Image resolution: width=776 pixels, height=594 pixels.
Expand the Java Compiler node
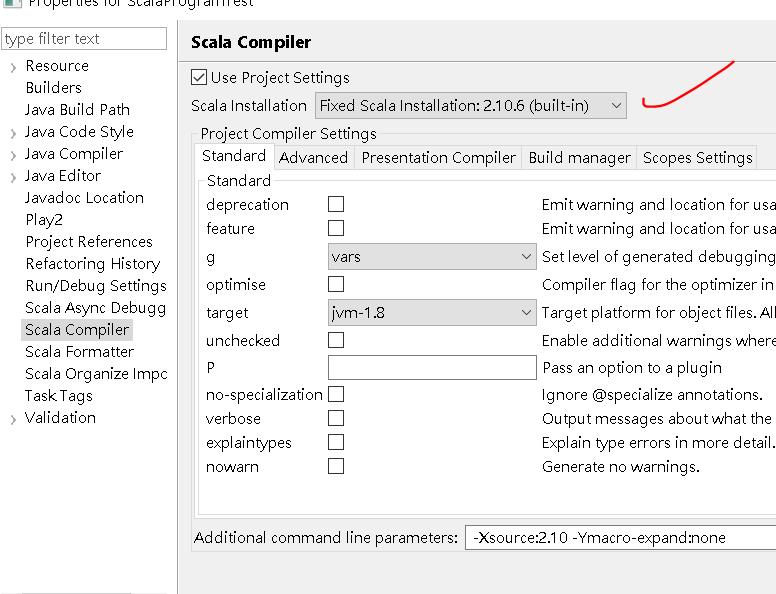pos(13,155)
